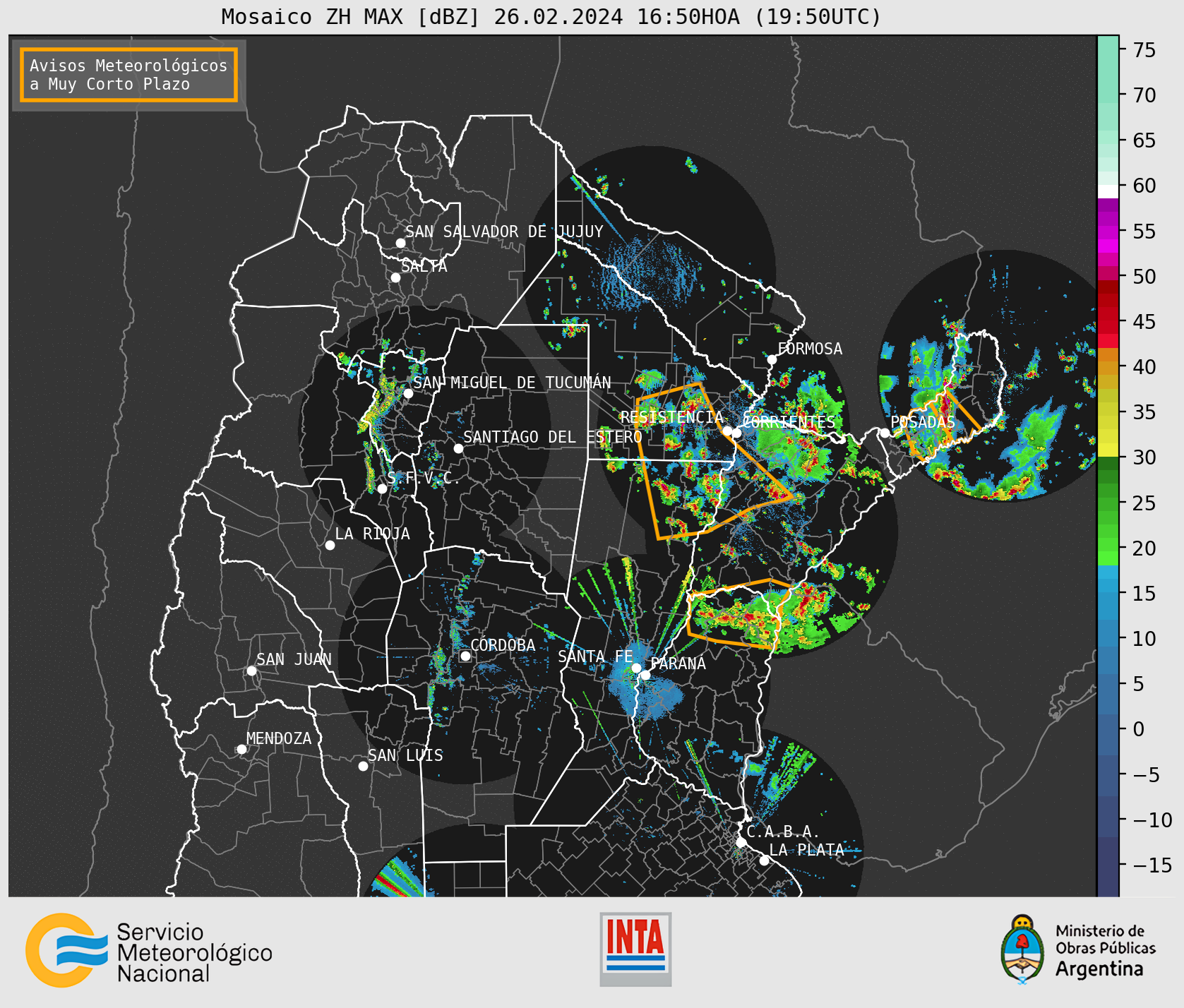
Task: Click the LA PLATA label text
Action: click(806, 850)
